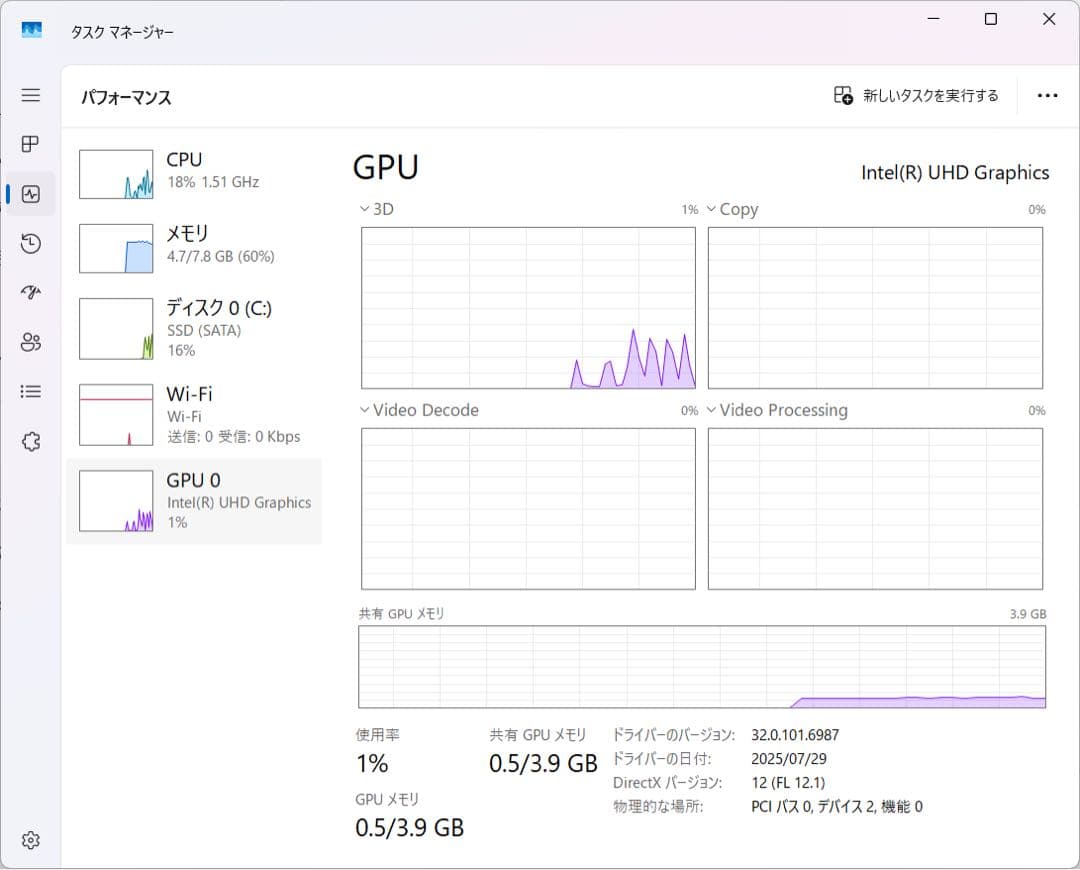This screenshot has height=870, width=1080.
Task: Open the Details view from sidebar
Action: [x=30, y=391]
